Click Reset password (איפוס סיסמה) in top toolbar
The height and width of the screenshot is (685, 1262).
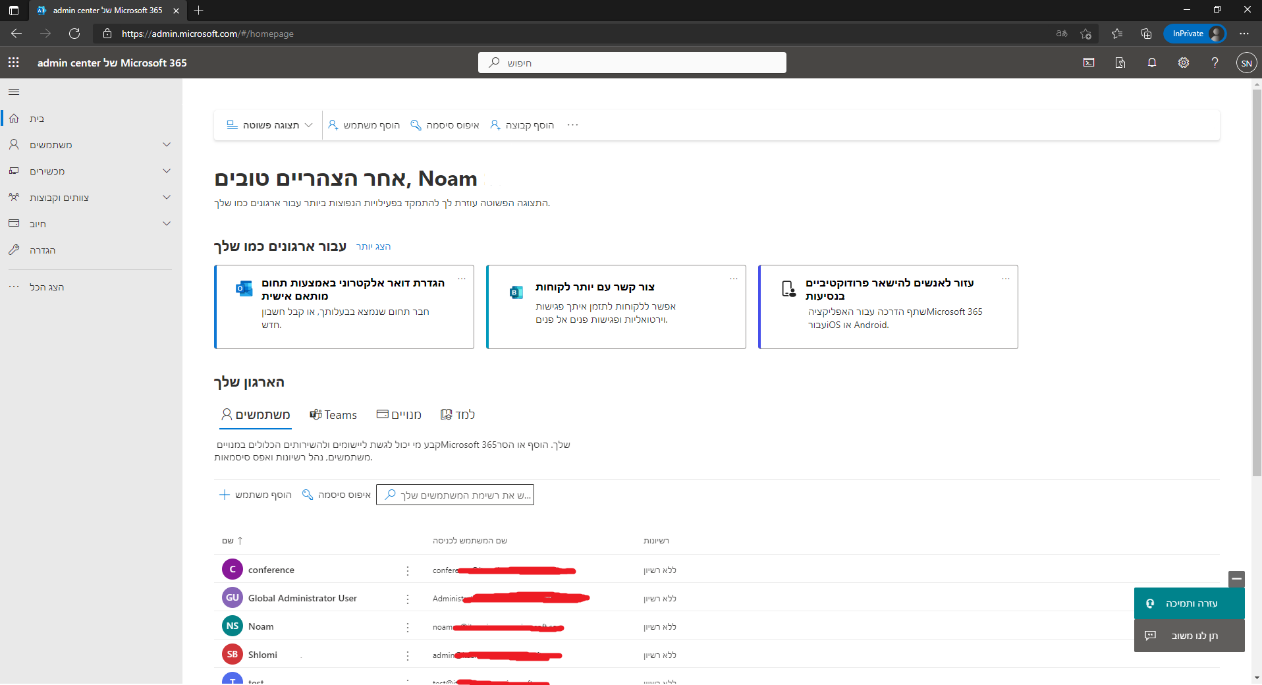click(445, 125)
